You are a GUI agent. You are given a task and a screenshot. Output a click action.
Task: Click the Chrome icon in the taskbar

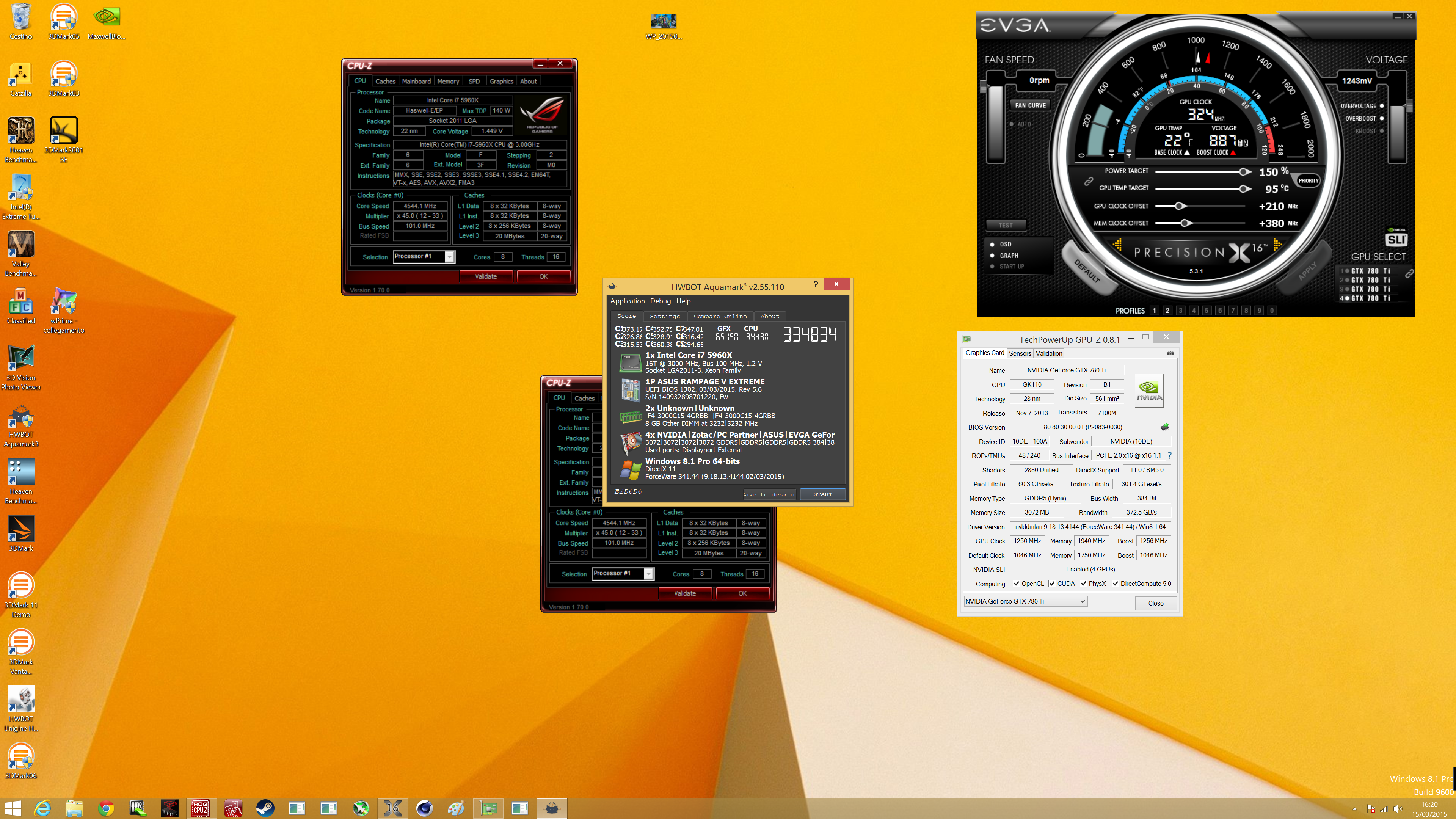pyautogui.click(x=106, y=808)
